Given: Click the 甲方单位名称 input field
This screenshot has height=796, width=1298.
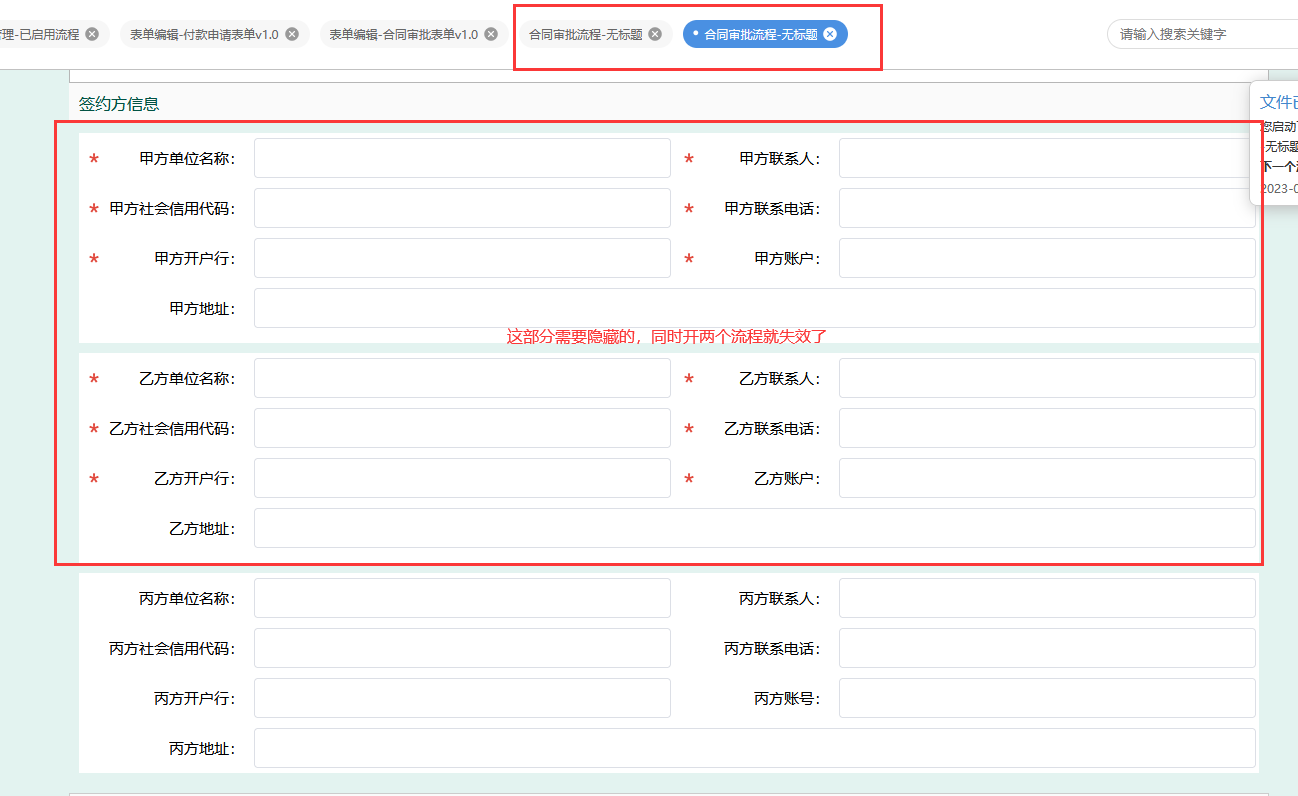Looking at the screenshot, I should (x=462, y=158).
